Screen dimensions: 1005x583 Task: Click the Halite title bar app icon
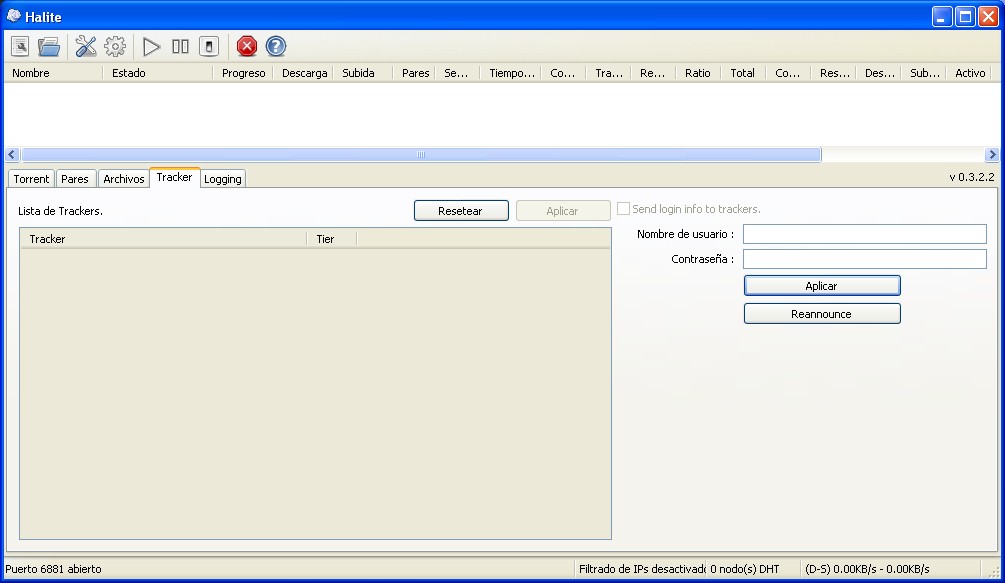13,15
